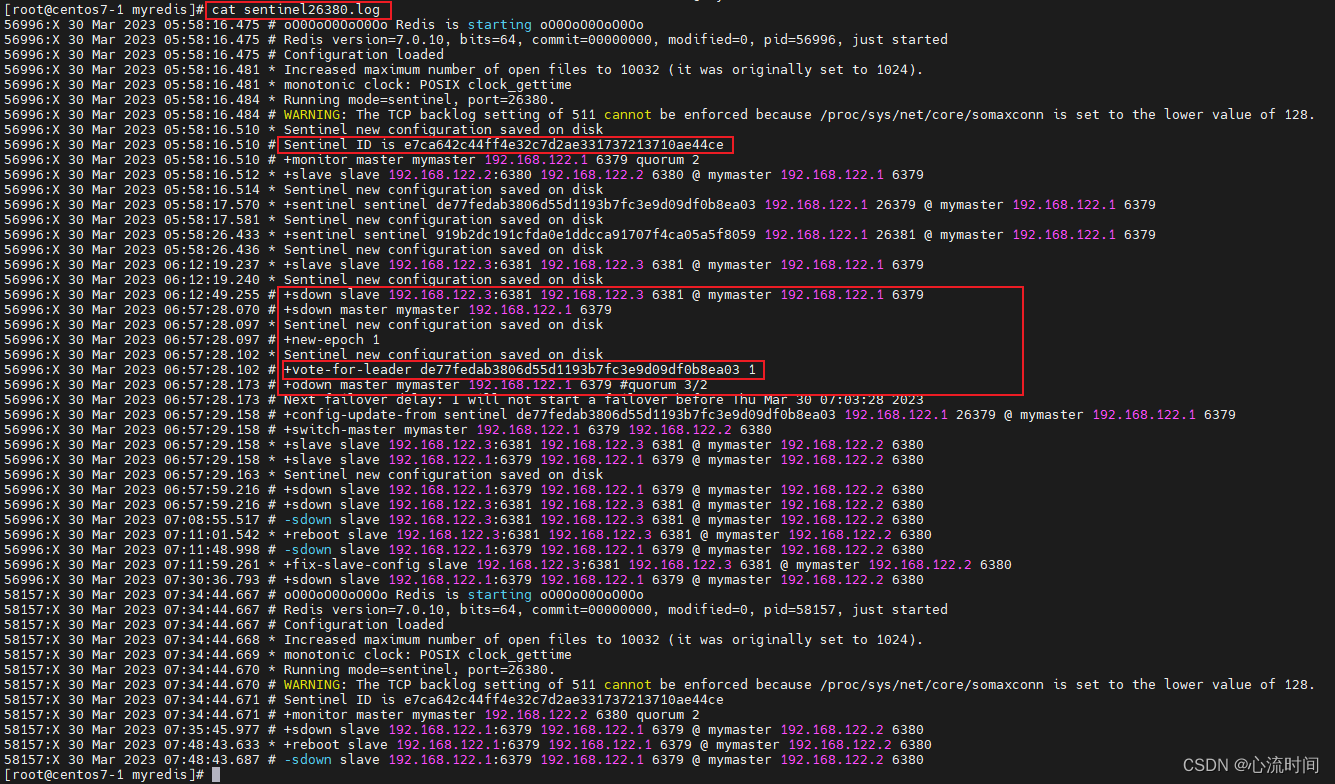Click '-sdown slave 192.168.122.1:6379' at 07:48:43.687

[x=603, y=760]
